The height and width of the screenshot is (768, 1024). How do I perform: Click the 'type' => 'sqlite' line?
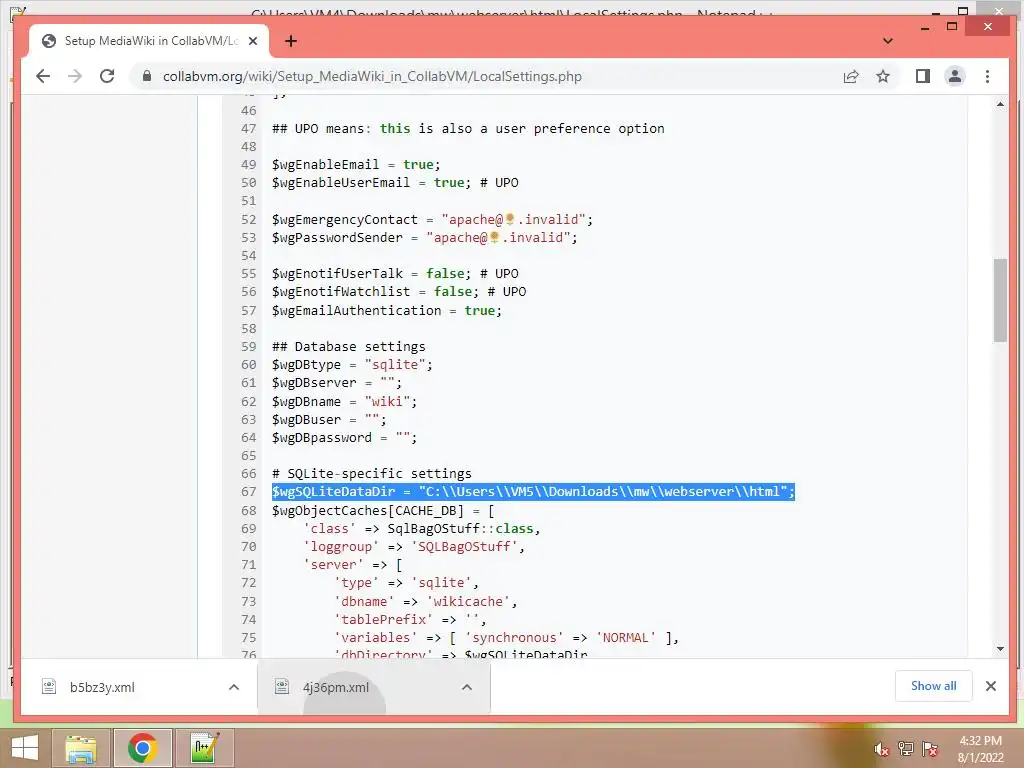[x=406, y=583]
